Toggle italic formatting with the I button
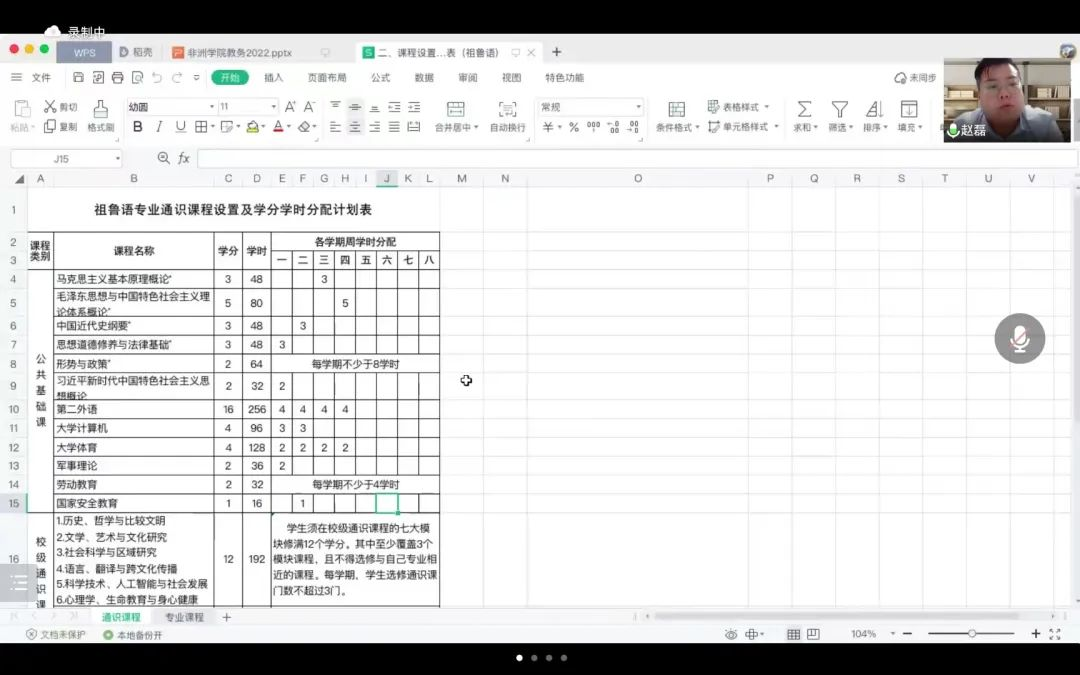1080x675 pixels. point(159,127)
